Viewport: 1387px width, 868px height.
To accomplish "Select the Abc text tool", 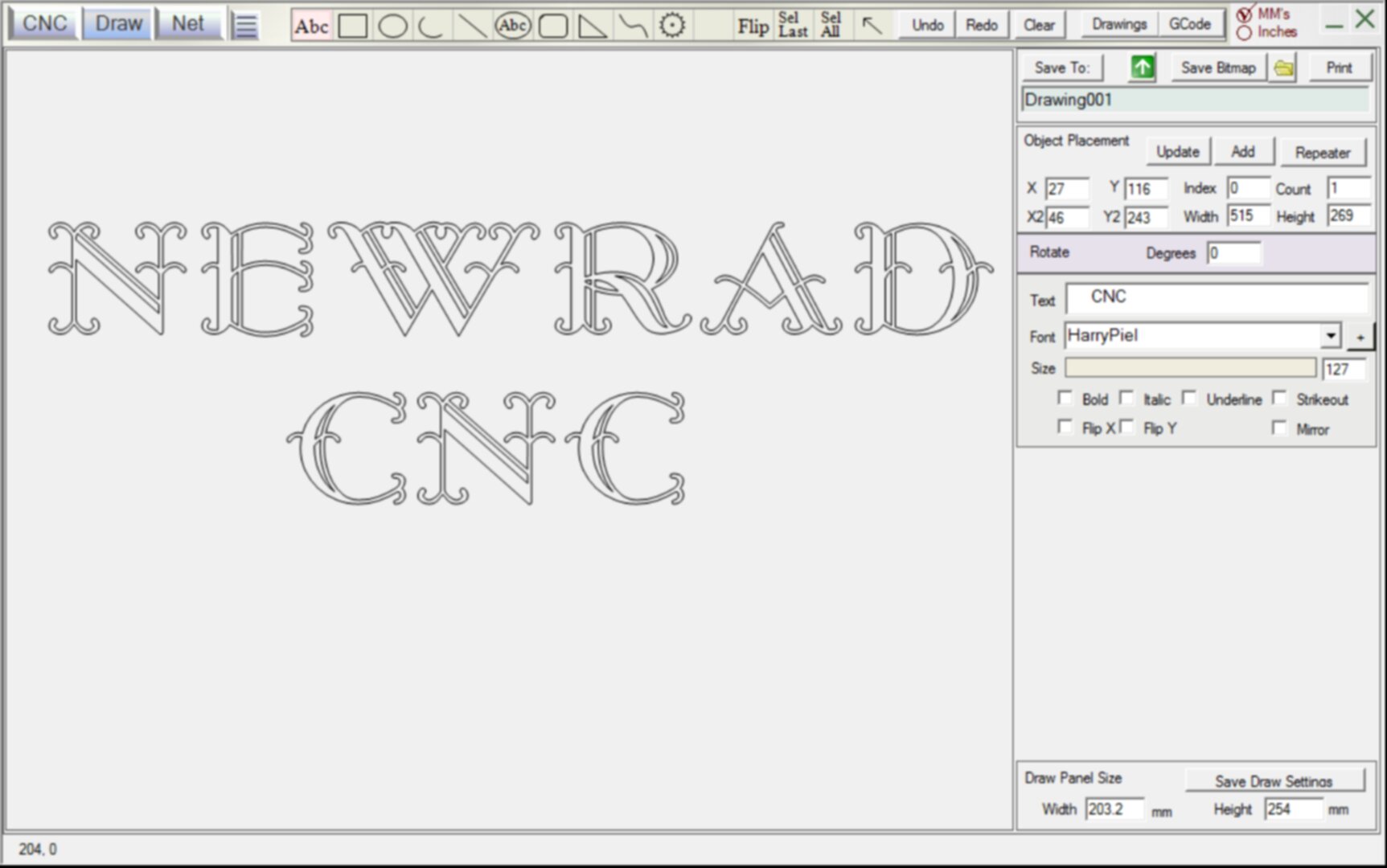I will pos(311,27).
